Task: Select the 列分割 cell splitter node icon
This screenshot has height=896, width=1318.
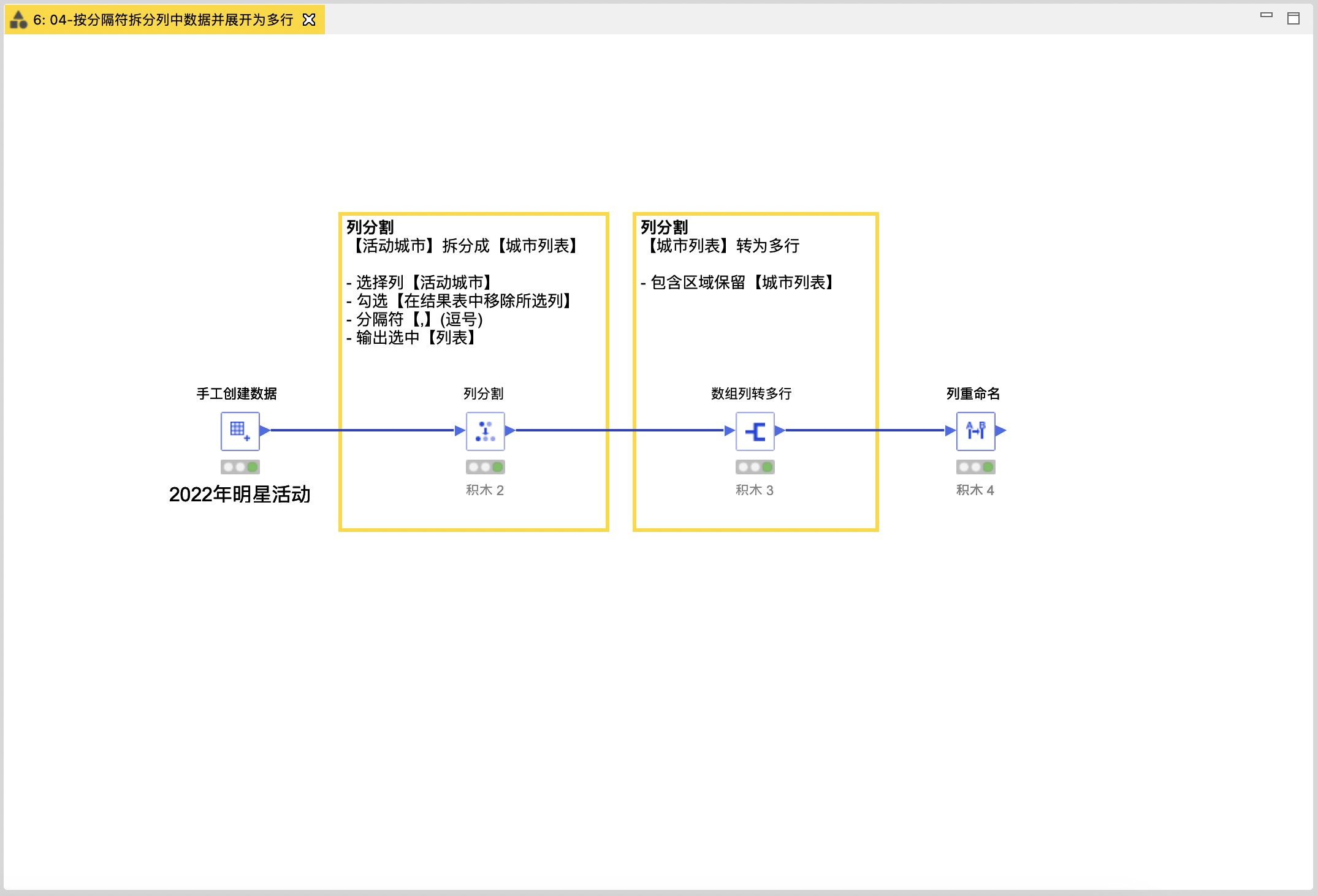Action: (485, 431)
